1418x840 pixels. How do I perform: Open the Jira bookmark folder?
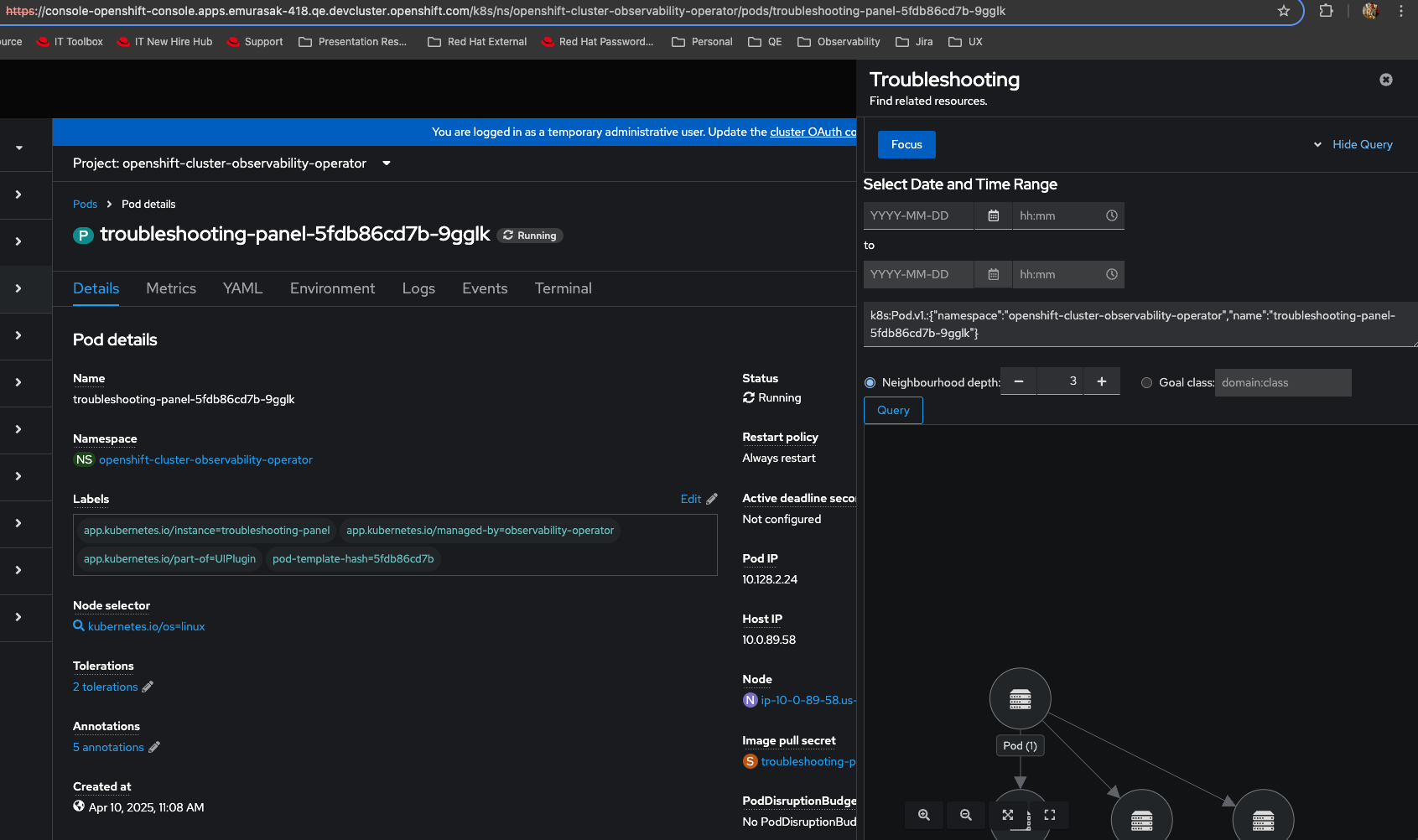tap(914, 42)
